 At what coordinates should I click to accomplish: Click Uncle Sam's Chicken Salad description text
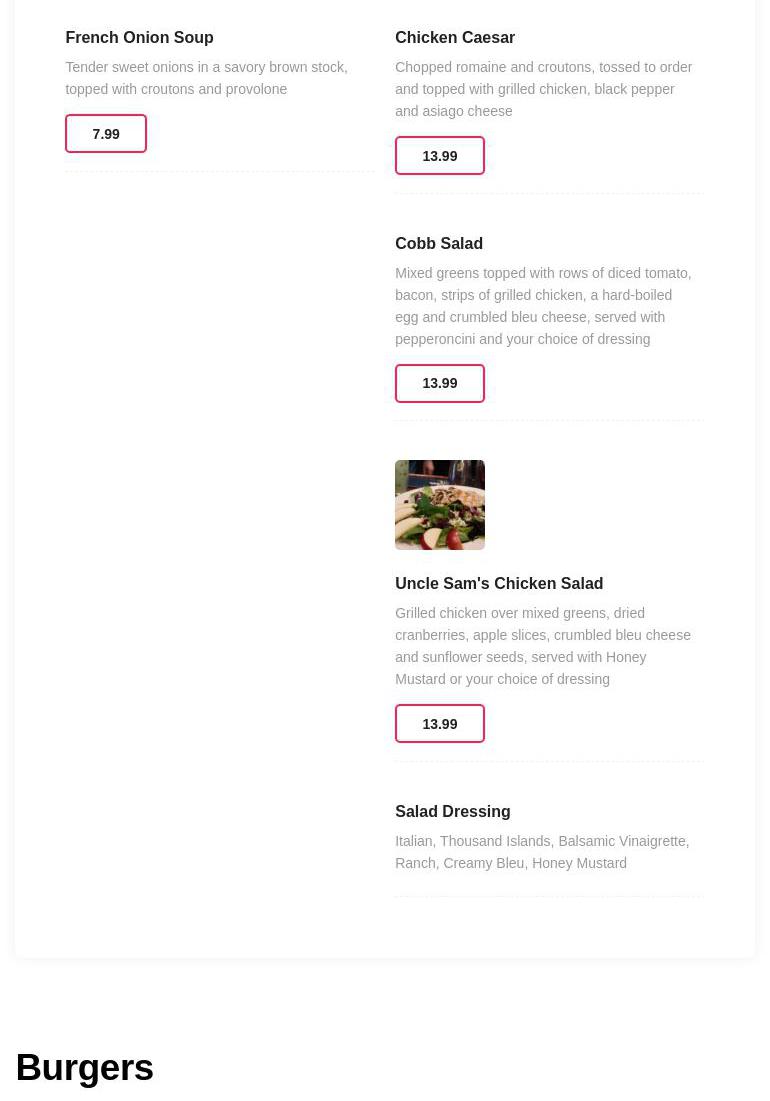click(543, 646)
